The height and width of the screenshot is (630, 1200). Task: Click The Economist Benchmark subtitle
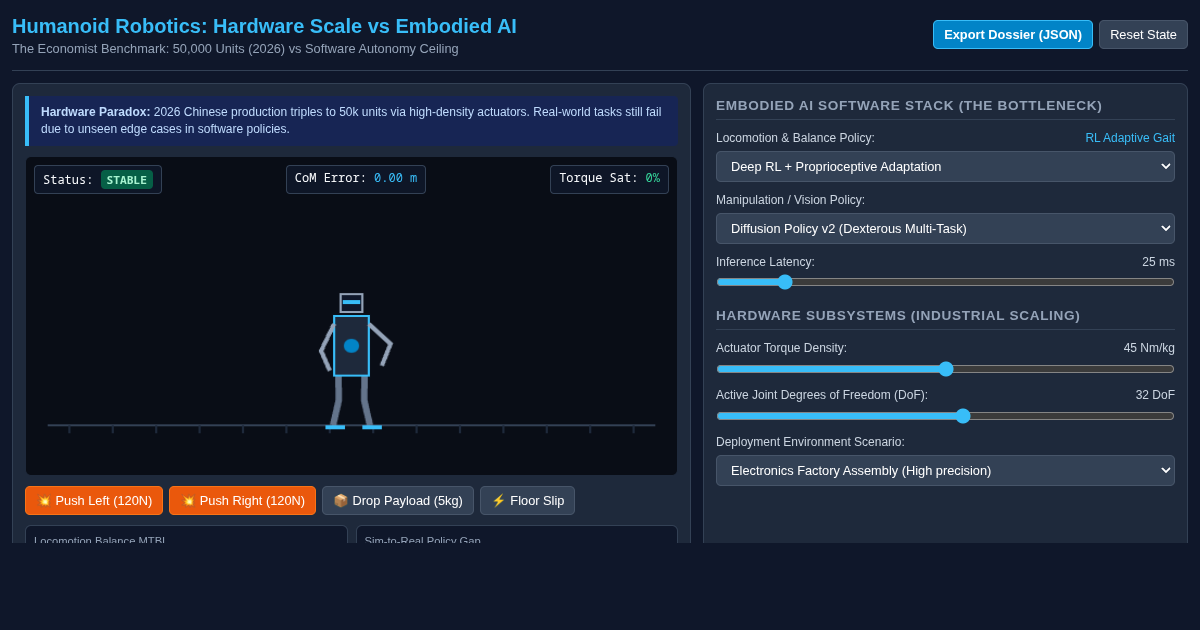pos(235,49)
